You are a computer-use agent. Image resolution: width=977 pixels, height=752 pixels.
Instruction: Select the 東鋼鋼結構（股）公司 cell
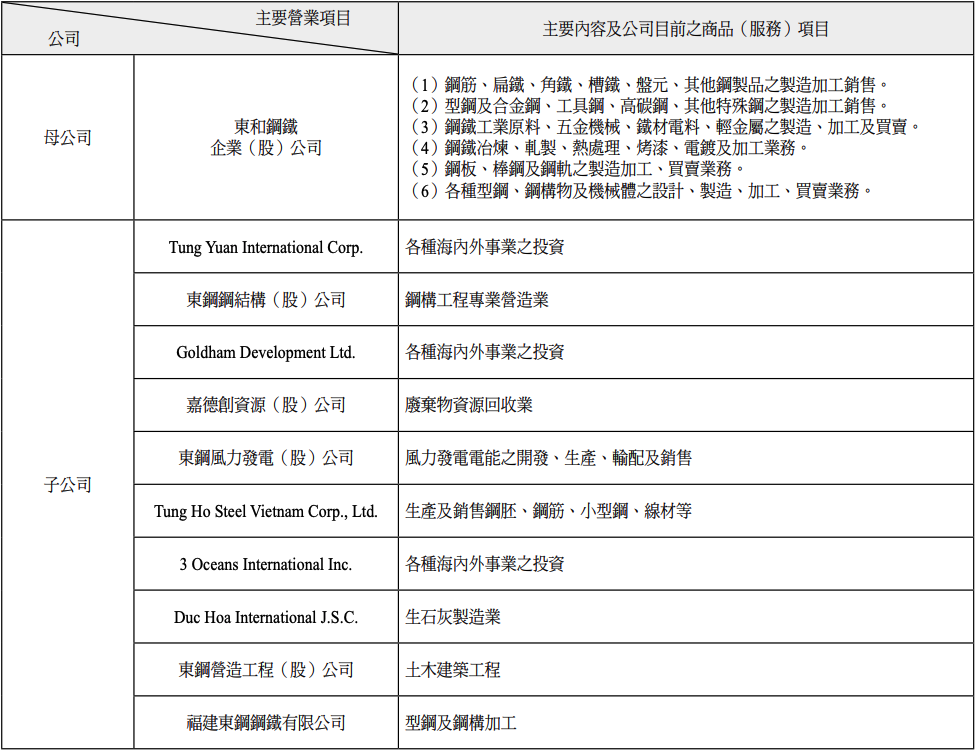tap(266, 300)
